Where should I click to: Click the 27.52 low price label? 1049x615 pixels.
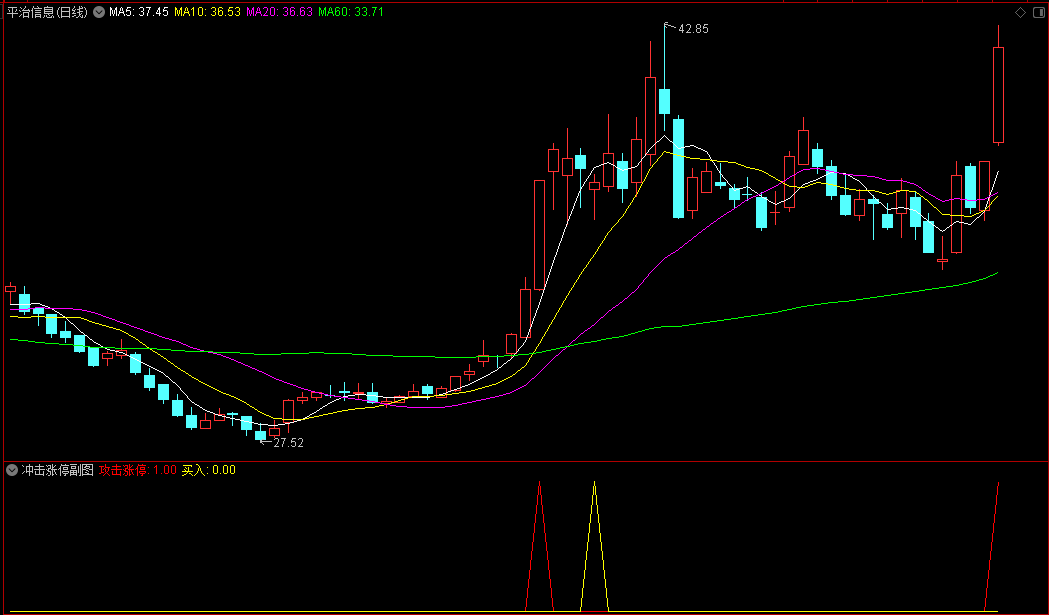tap(288, 442)
